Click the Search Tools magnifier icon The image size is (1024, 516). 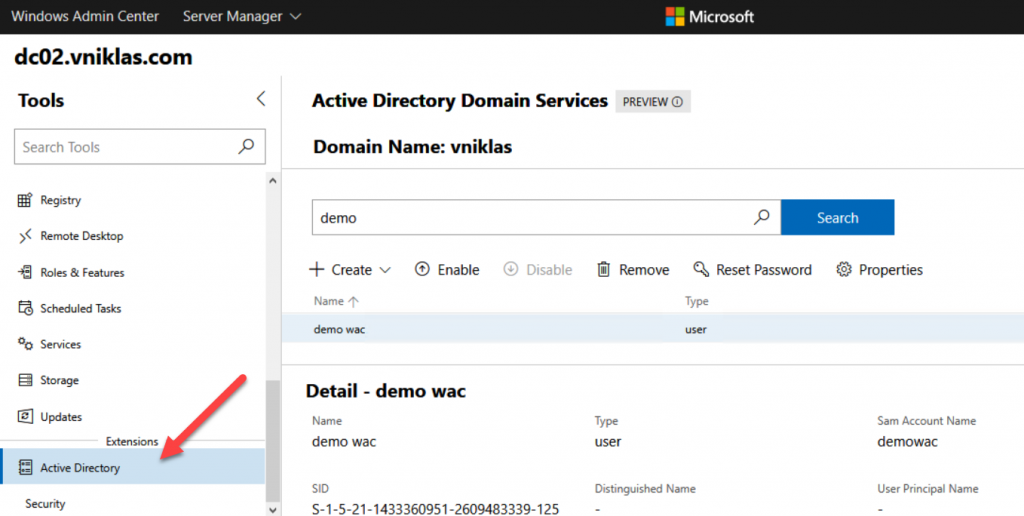(246, 146)
